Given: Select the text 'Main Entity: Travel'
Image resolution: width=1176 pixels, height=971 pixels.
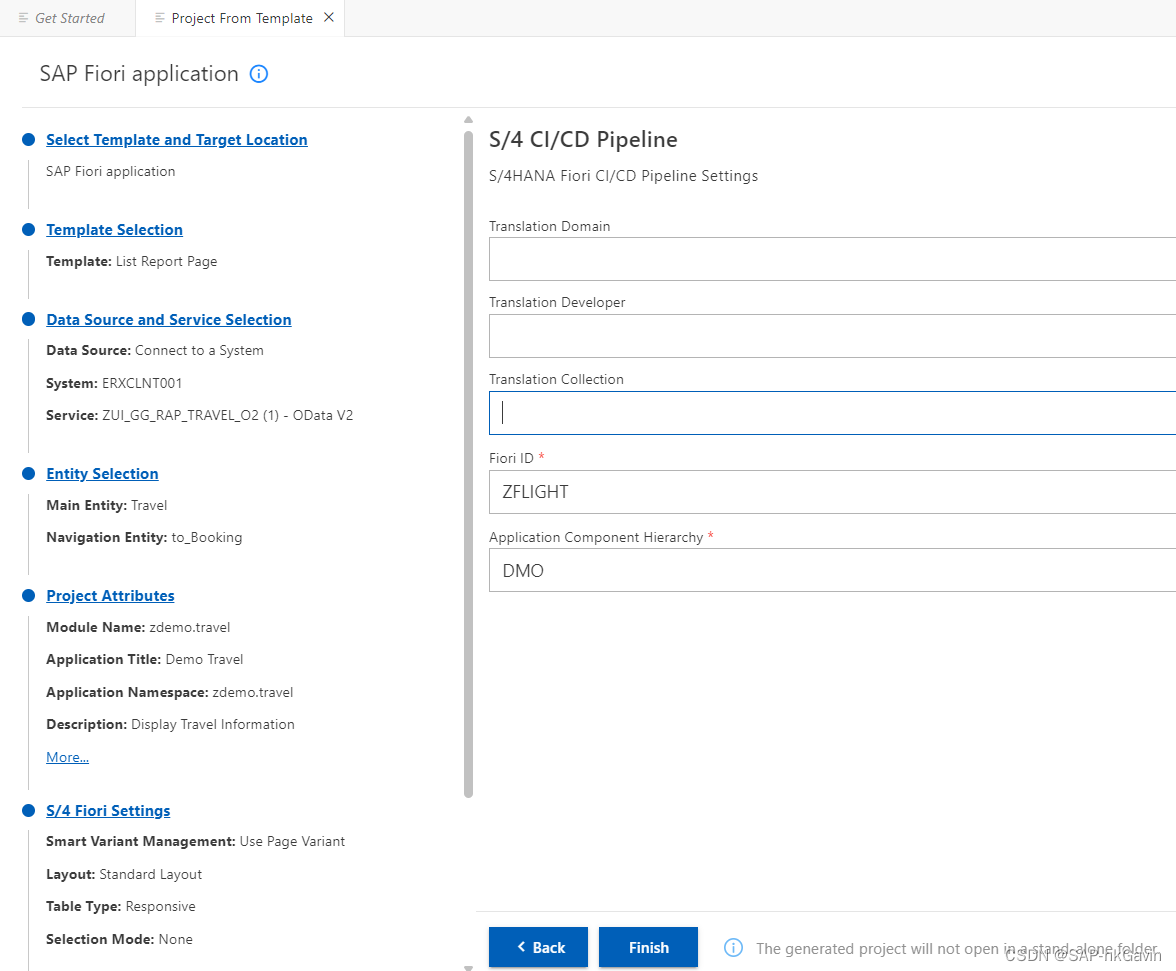Looking at the screenshot, I should tap(106, 505).
